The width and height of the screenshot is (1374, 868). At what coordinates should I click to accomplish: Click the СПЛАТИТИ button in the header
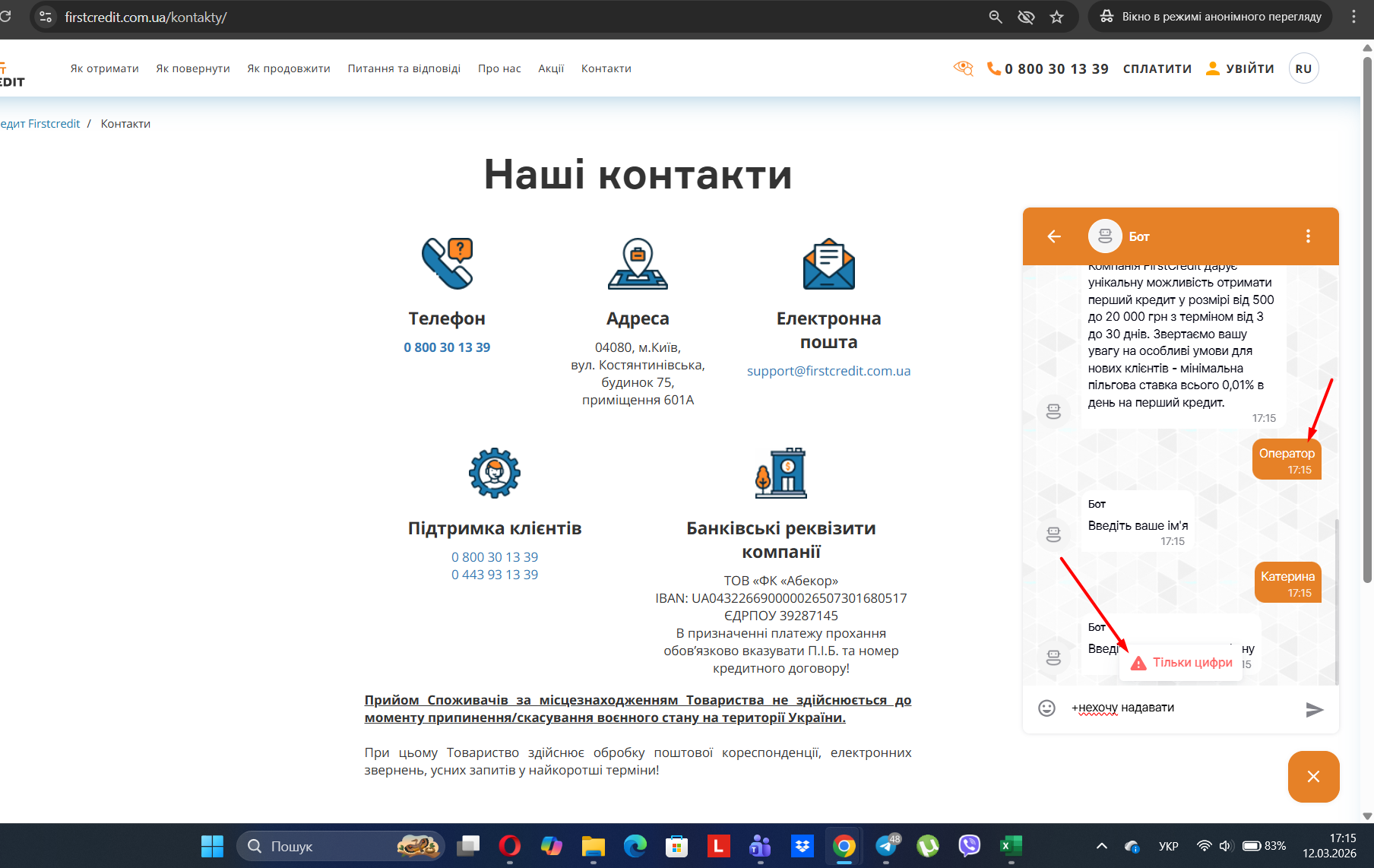[x=1157, y=68]
